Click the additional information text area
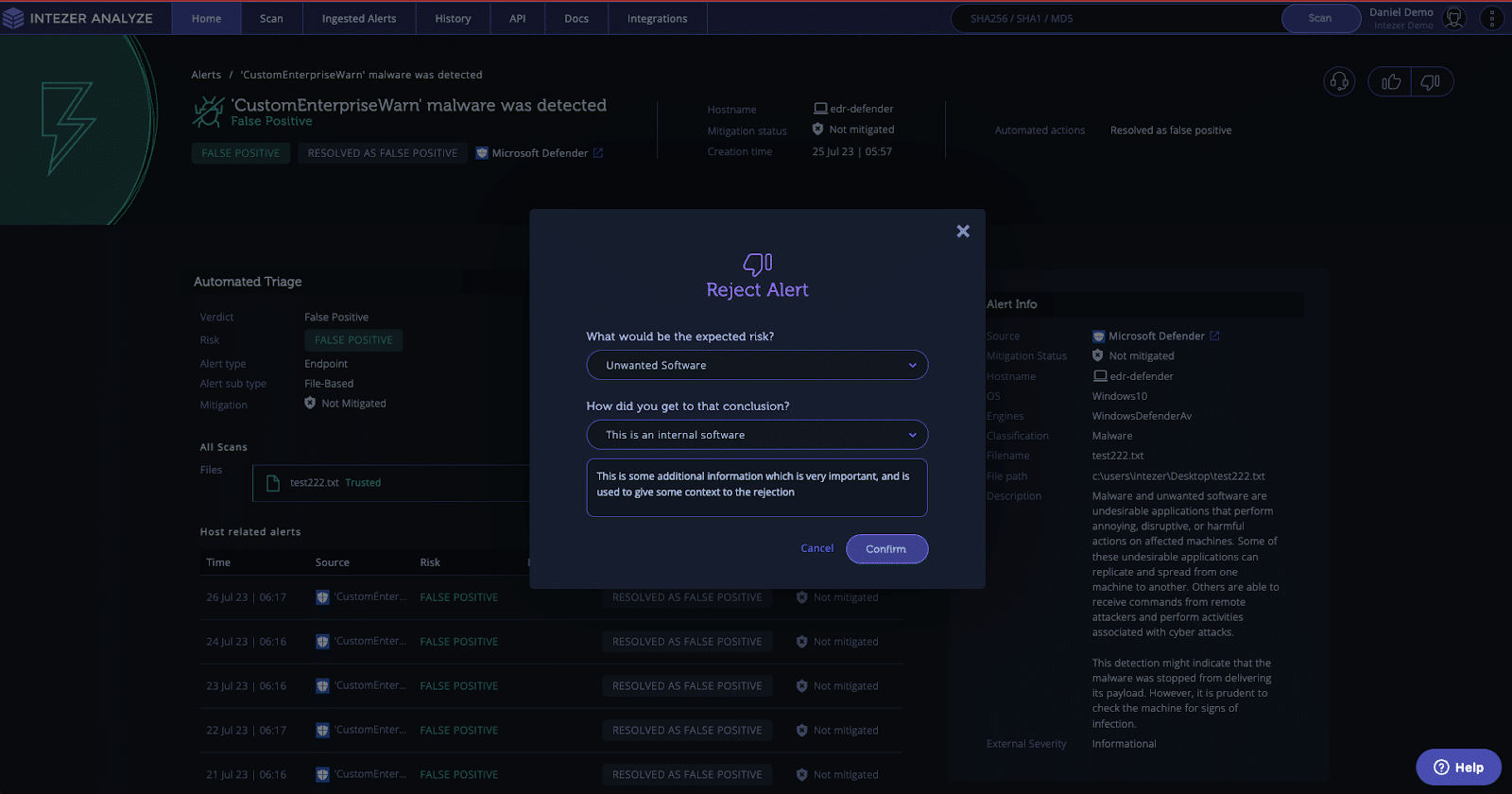 click(x=757, y=488)
